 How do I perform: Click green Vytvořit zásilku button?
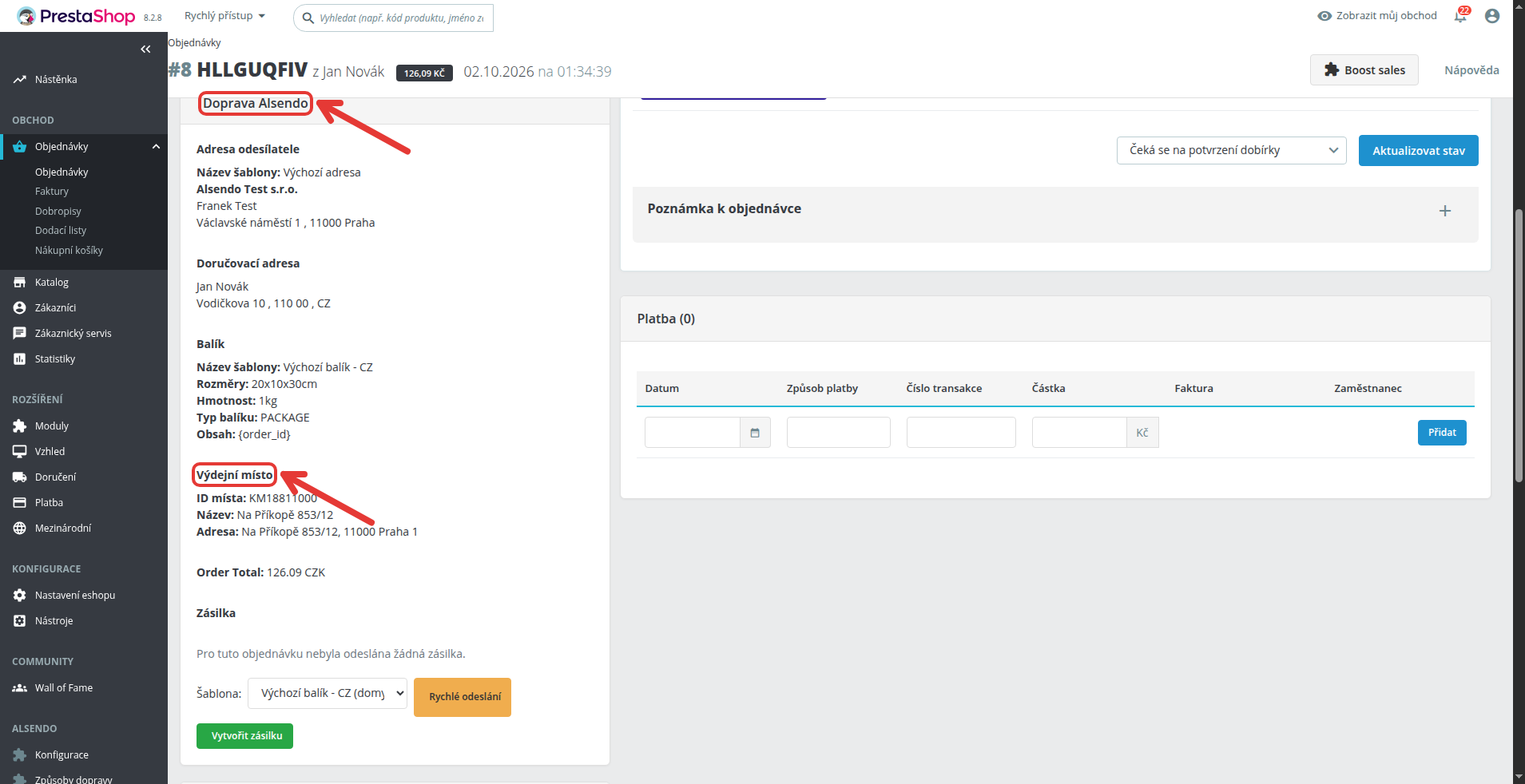[244, 736]
